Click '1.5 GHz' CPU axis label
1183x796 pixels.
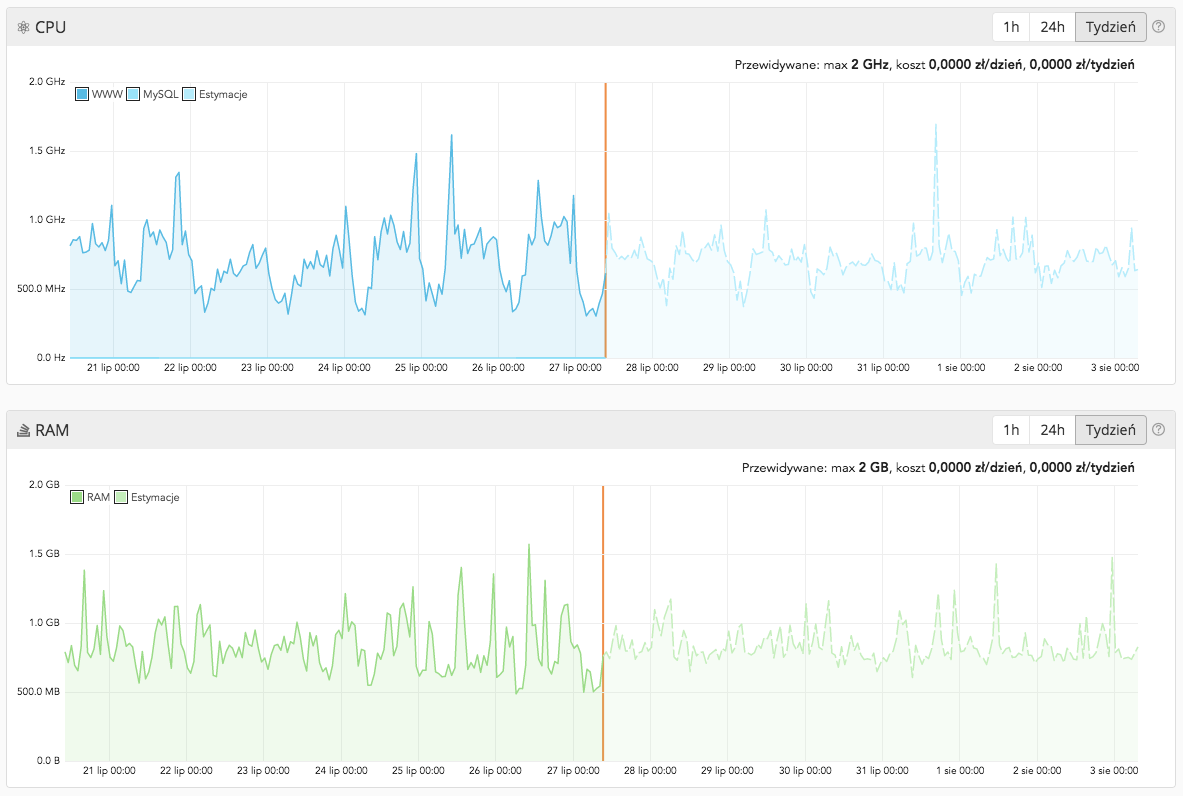47,151
